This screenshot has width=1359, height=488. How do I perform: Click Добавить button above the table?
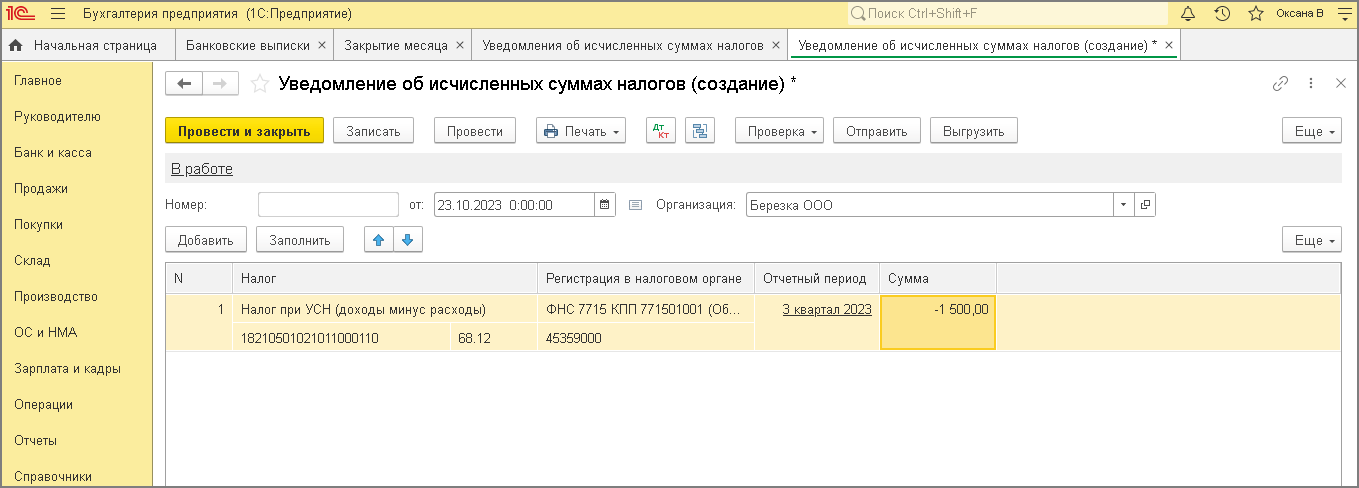click(206, 240)
